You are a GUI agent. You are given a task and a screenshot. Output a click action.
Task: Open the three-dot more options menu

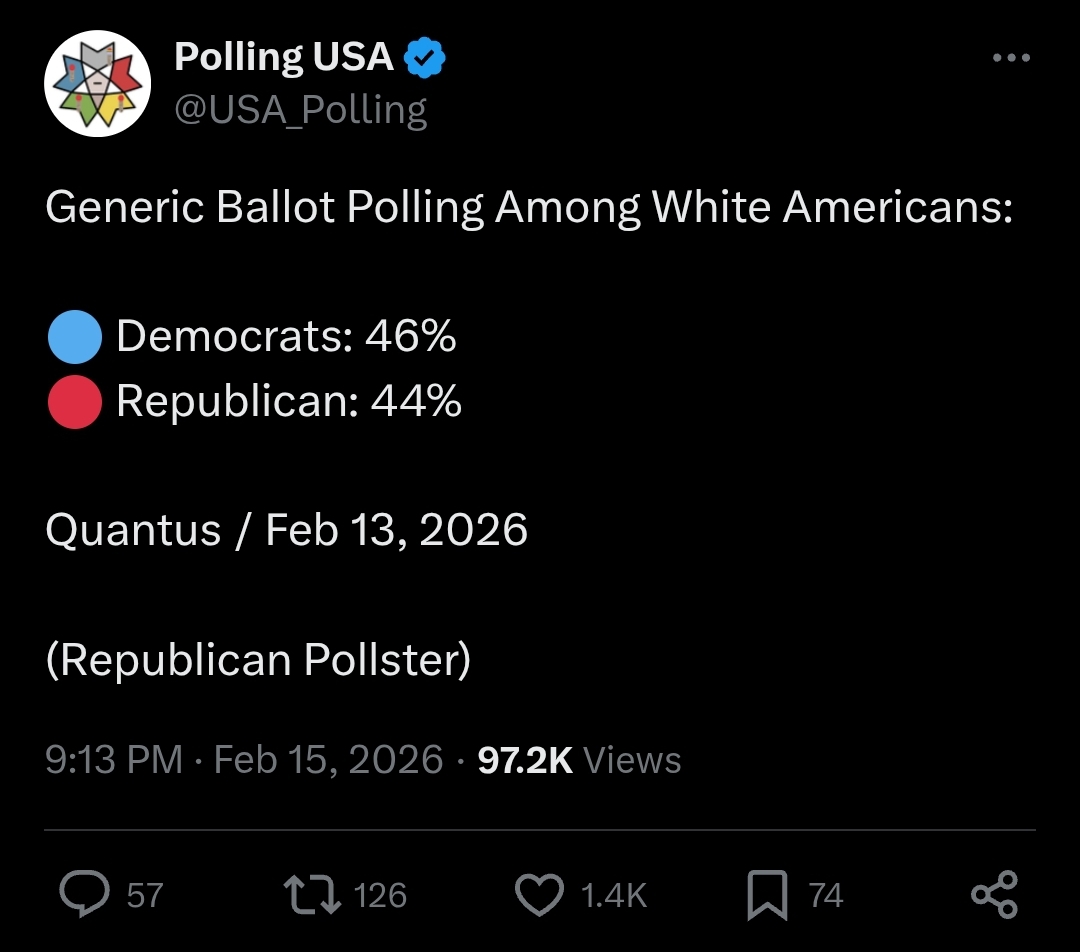[1011, 58]
